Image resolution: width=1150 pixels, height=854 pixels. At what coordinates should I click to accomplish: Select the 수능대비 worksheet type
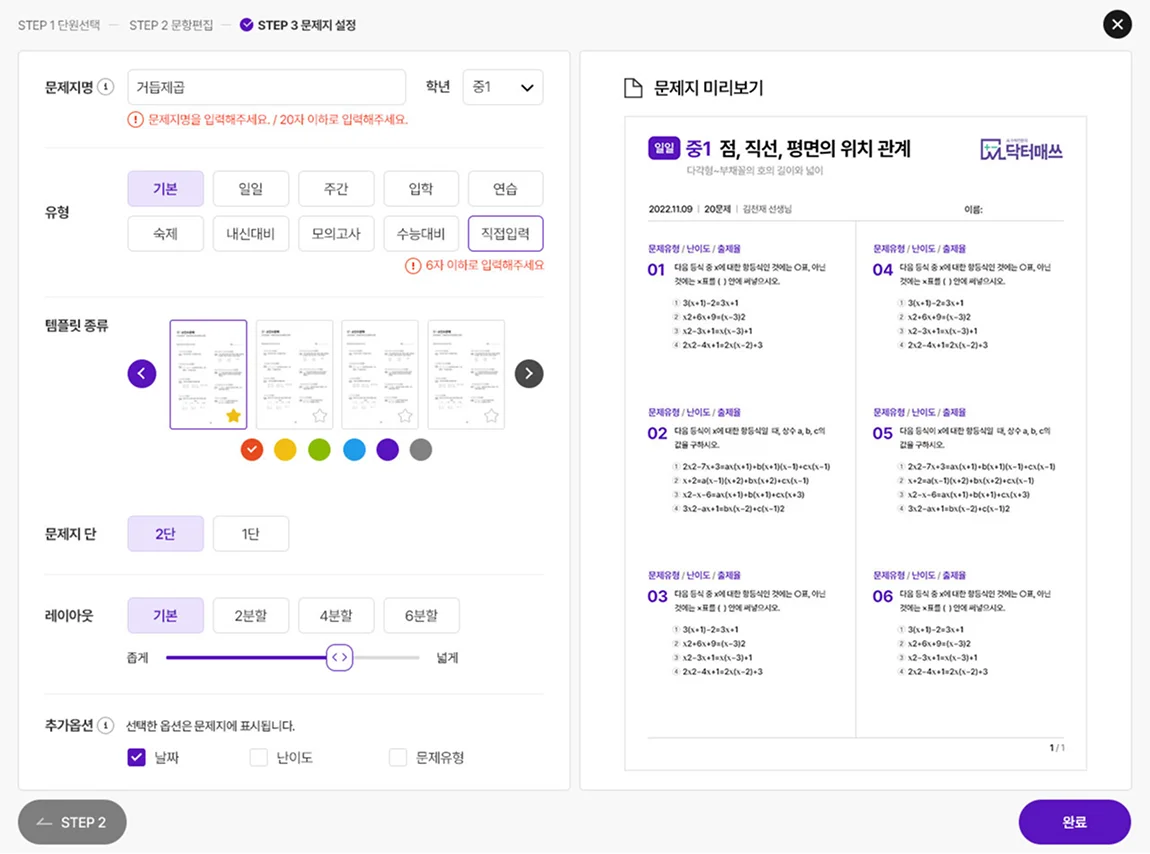(421, 233)
